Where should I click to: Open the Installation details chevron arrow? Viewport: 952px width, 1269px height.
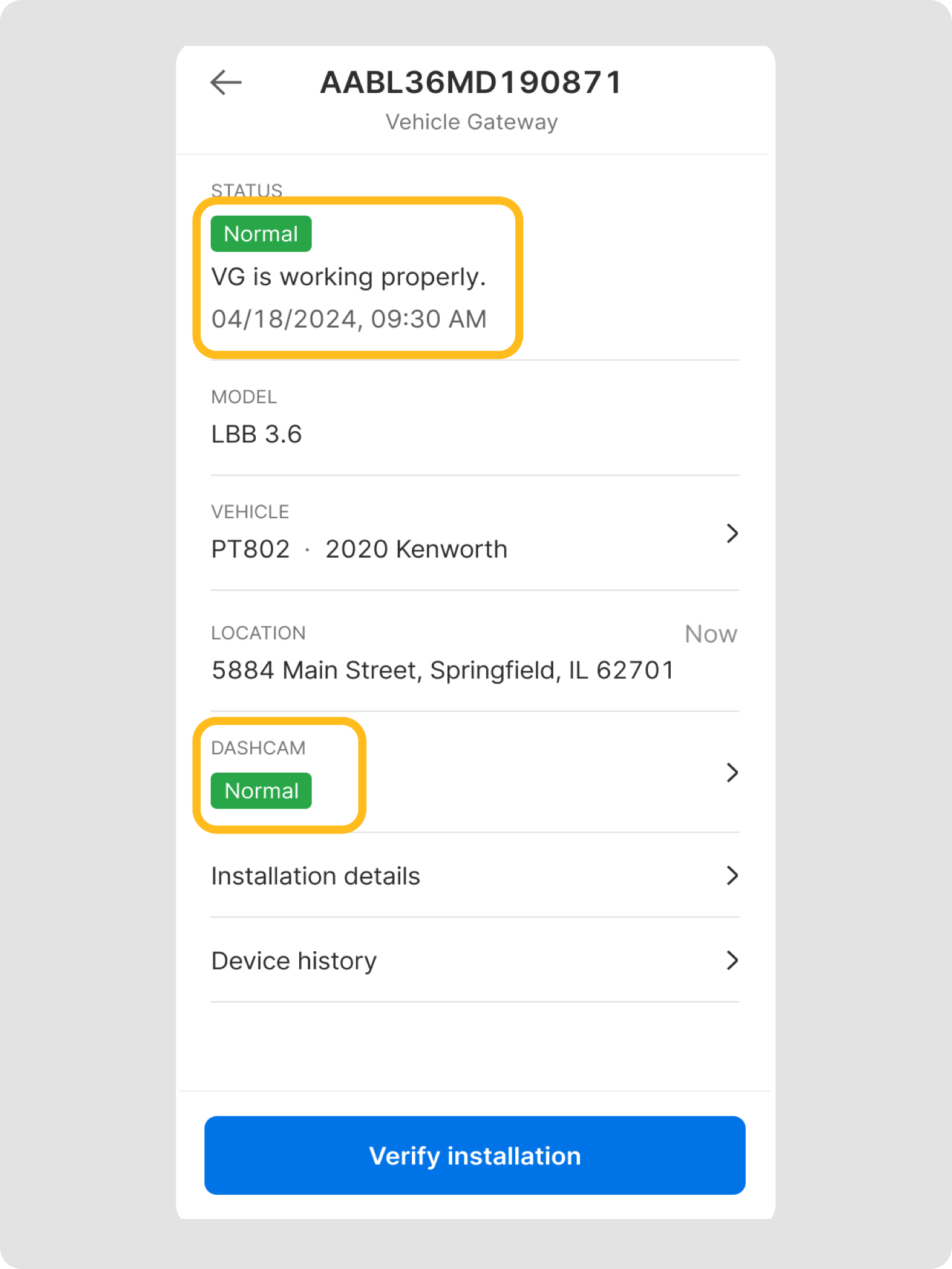click(732, 876)
